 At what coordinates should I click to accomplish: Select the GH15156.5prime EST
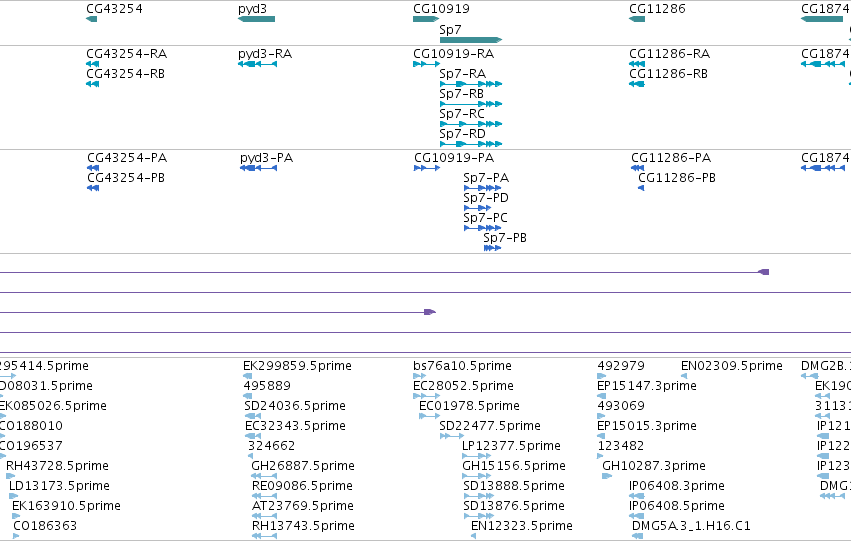(514, 466)
